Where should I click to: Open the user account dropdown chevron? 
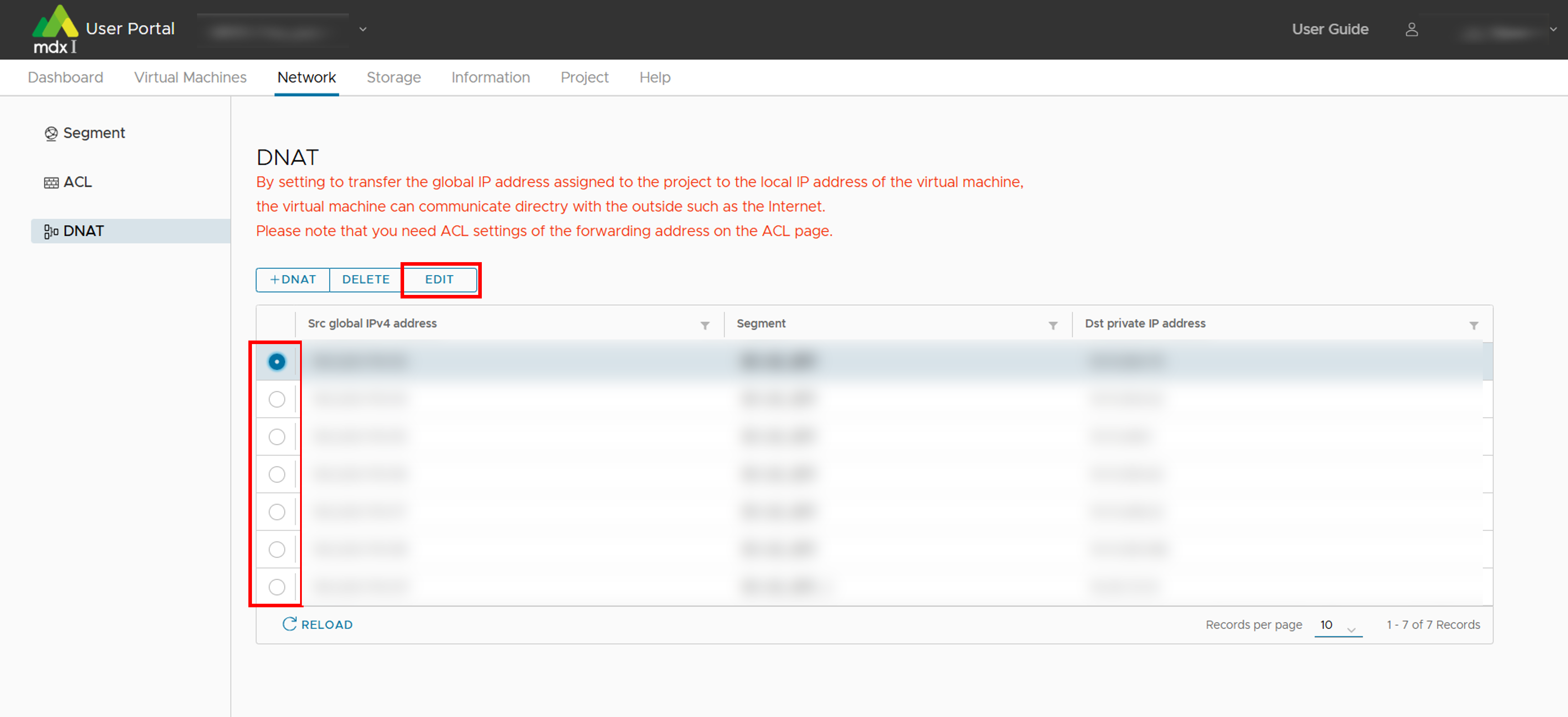pos(1553,29)
